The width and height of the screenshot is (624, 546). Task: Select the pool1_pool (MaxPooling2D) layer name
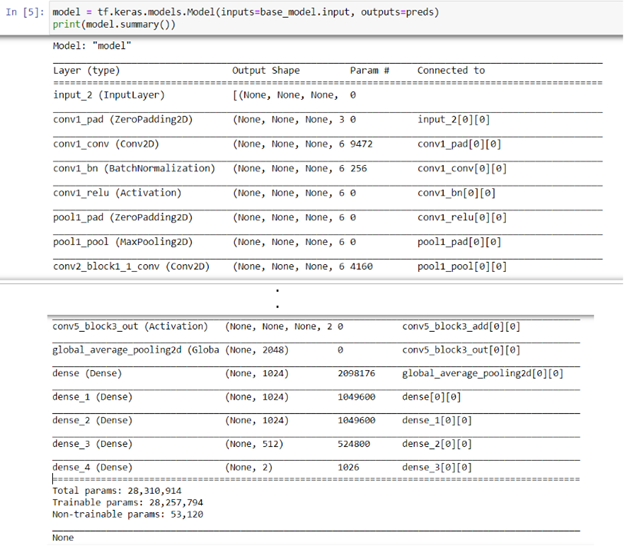click(123, 242)
